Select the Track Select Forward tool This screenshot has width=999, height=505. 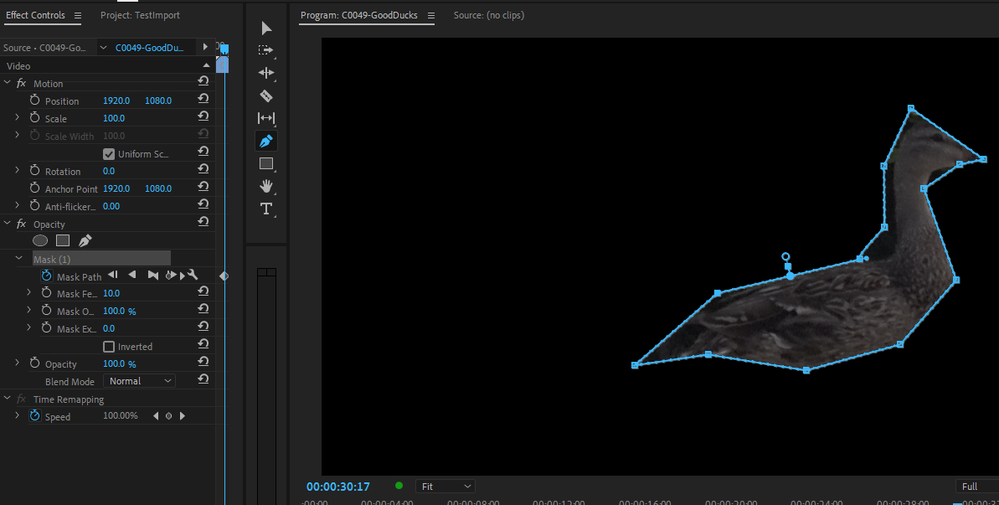(x=266, y=50)
